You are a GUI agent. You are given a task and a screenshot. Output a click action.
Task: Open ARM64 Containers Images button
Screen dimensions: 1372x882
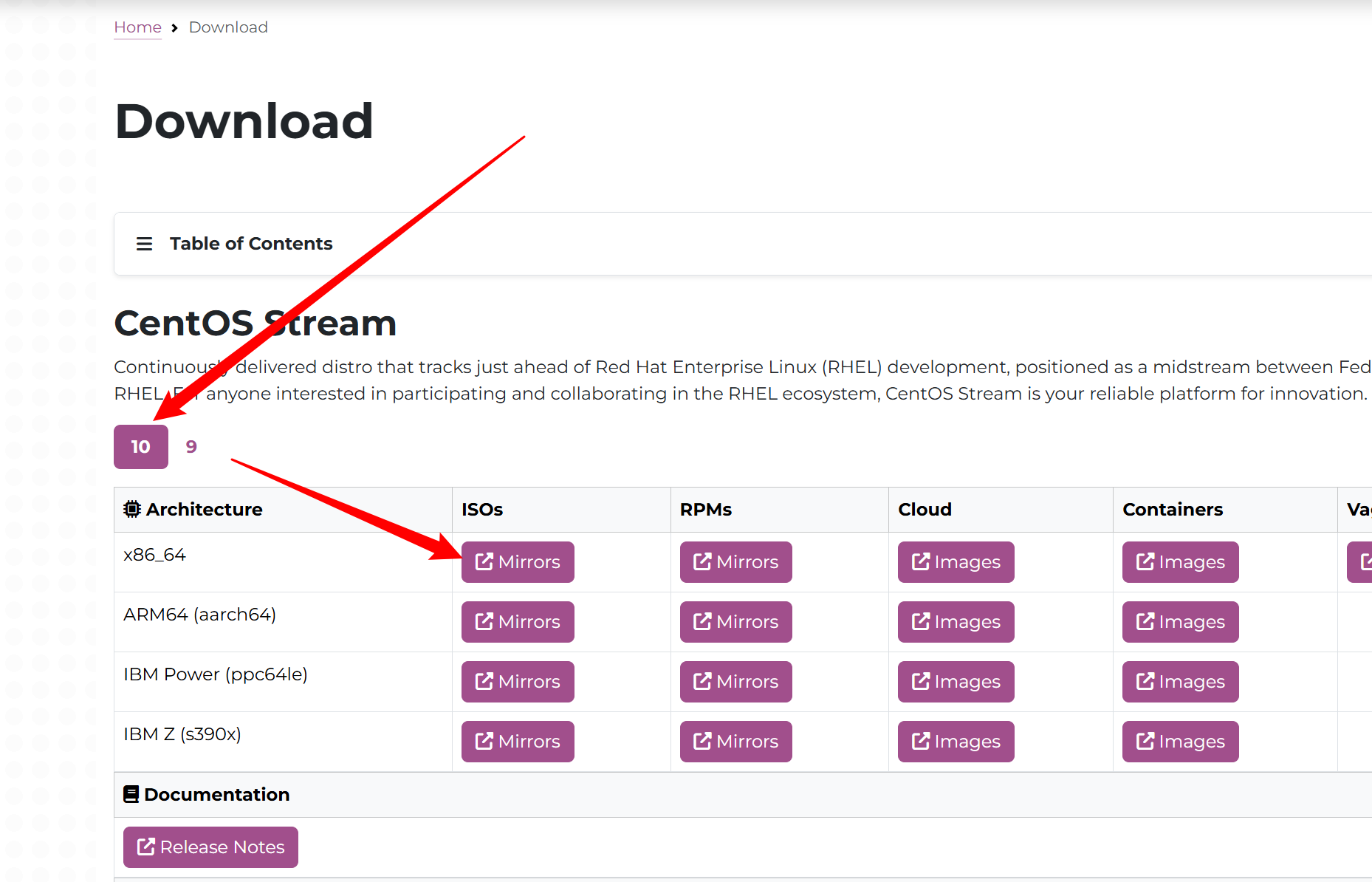[1180, 622]
